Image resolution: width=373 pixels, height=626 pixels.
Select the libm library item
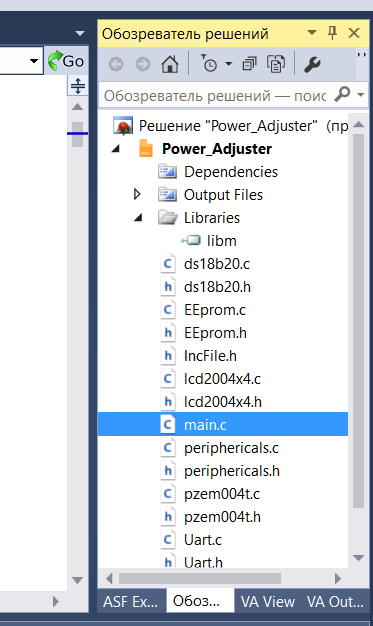222,241
